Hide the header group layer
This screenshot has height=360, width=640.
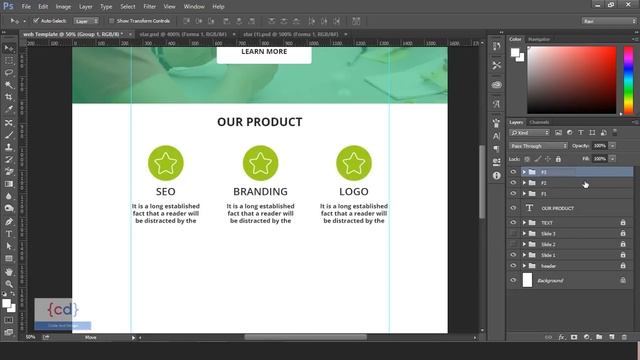pos(513,265)
